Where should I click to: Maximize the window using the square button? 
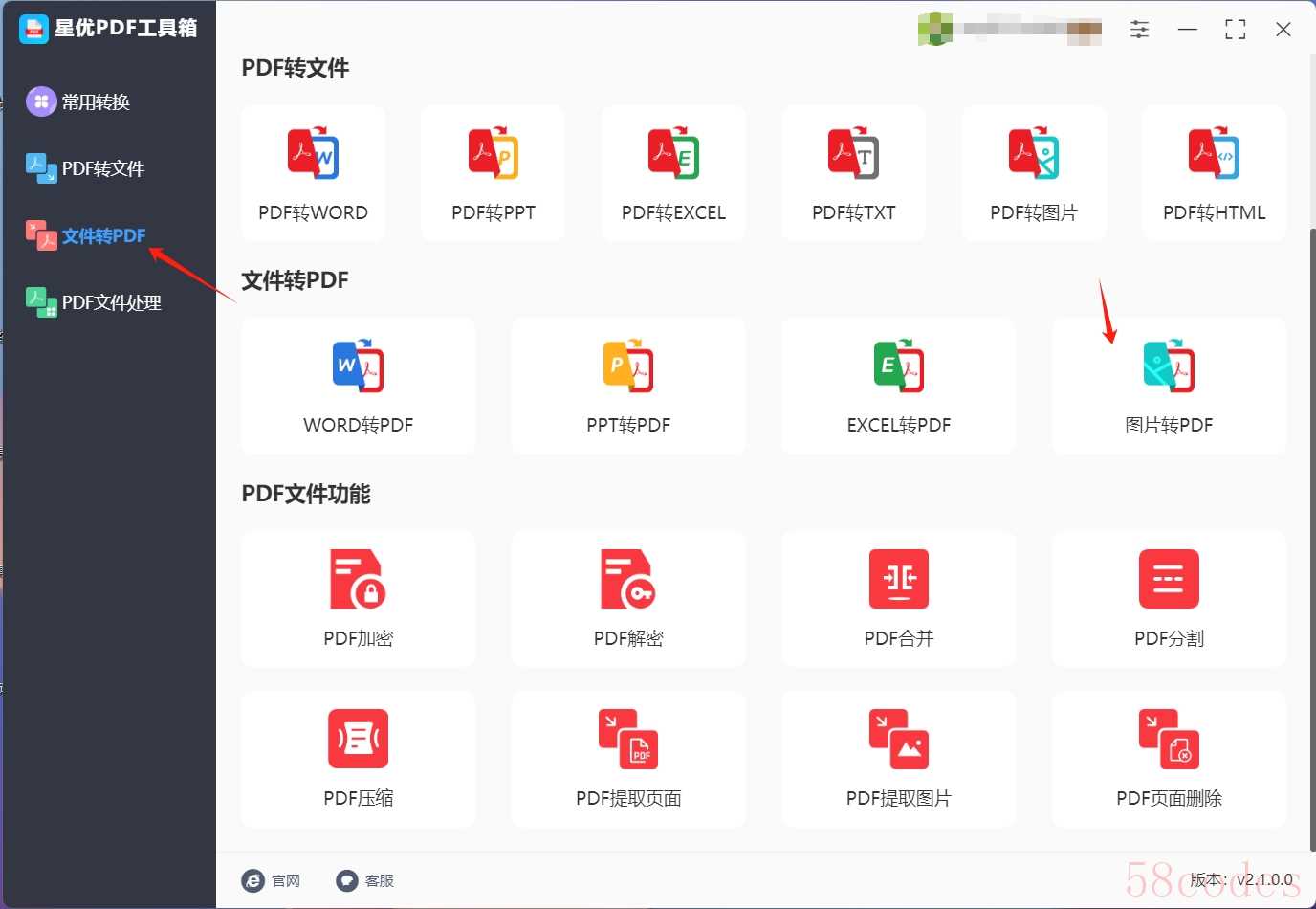tap(1236, 30)
